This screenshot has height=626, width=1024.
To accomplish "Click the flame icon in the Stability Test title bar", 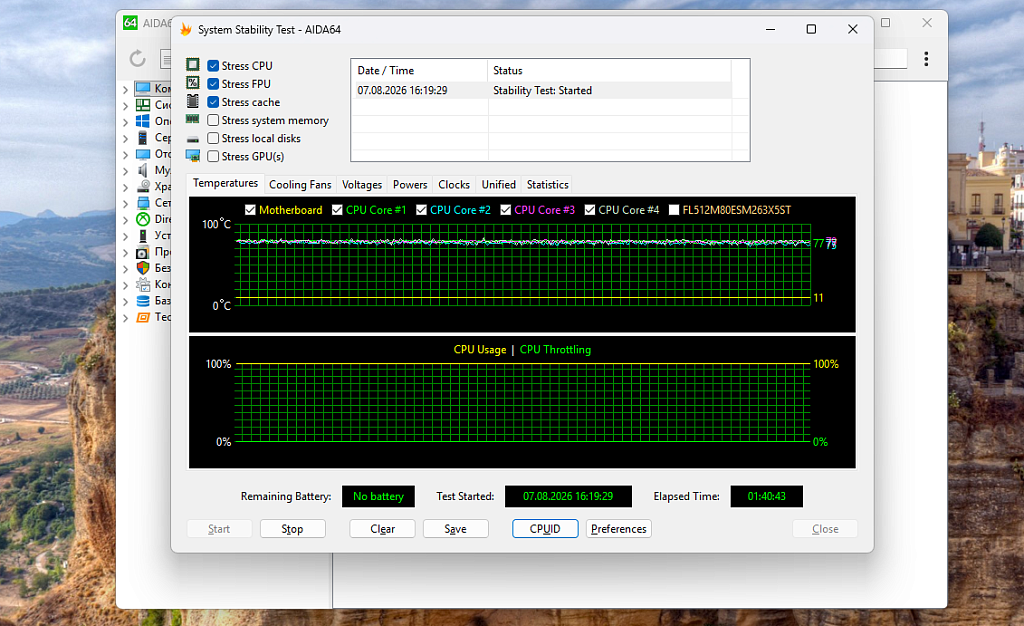I will 185,29.
